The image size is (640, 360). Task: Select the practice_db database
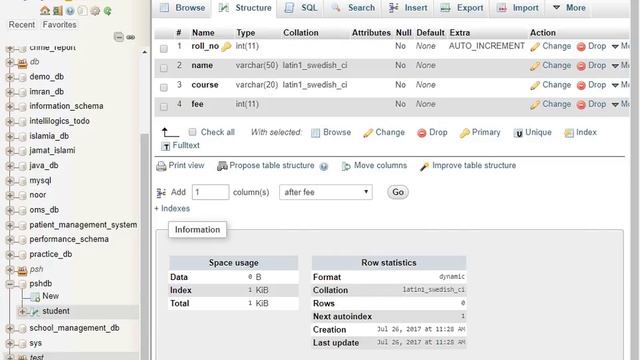click(x=51, y=254)
